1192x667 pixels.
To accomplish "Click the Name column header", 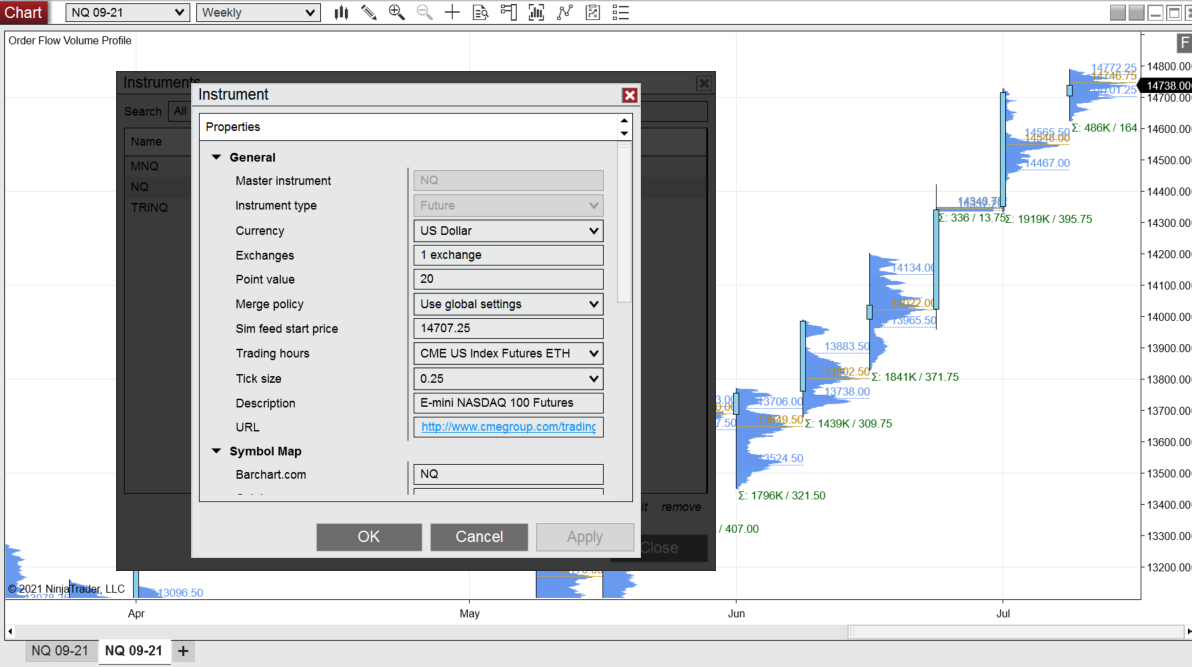I will tap(146, 141).
